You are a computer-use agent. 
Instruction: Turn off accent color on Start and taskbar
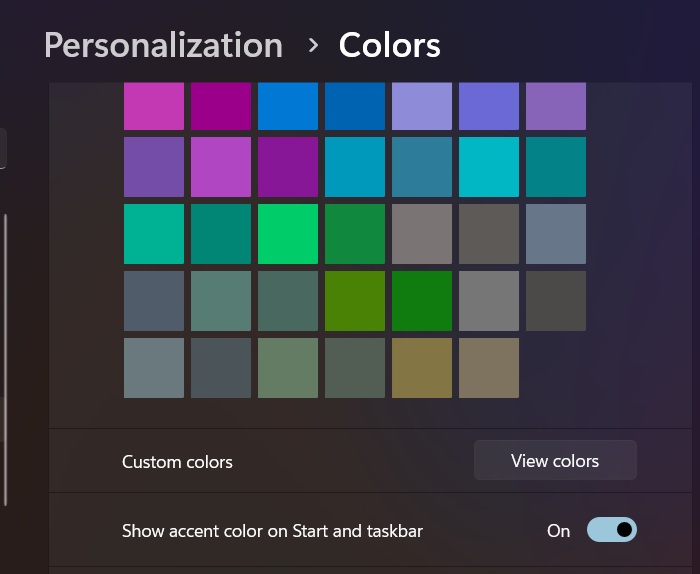pos(612,530)
